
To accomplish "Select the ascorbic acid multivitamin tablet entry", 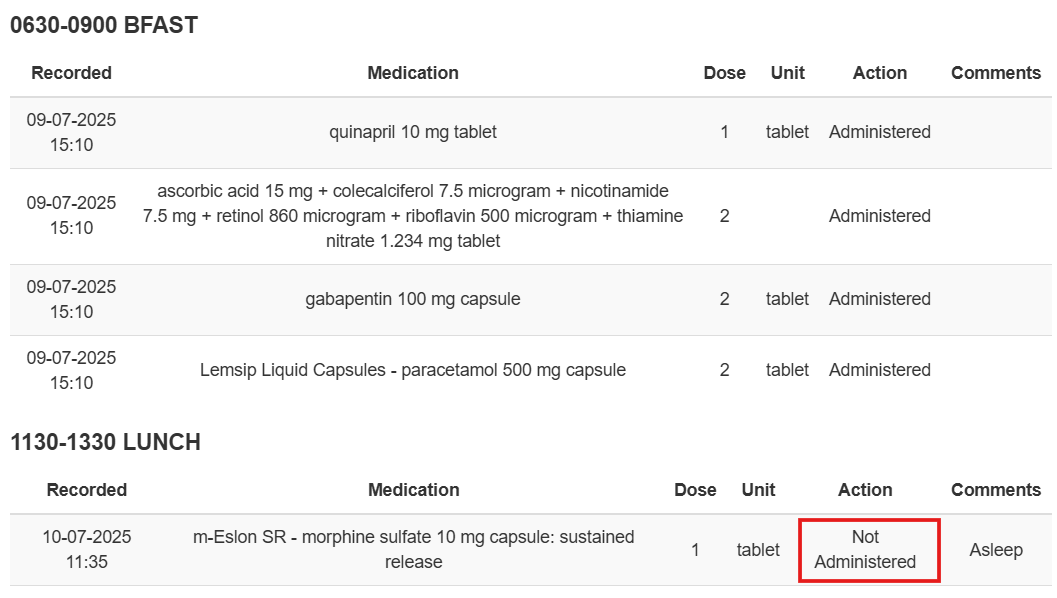I will click(413, 216).
